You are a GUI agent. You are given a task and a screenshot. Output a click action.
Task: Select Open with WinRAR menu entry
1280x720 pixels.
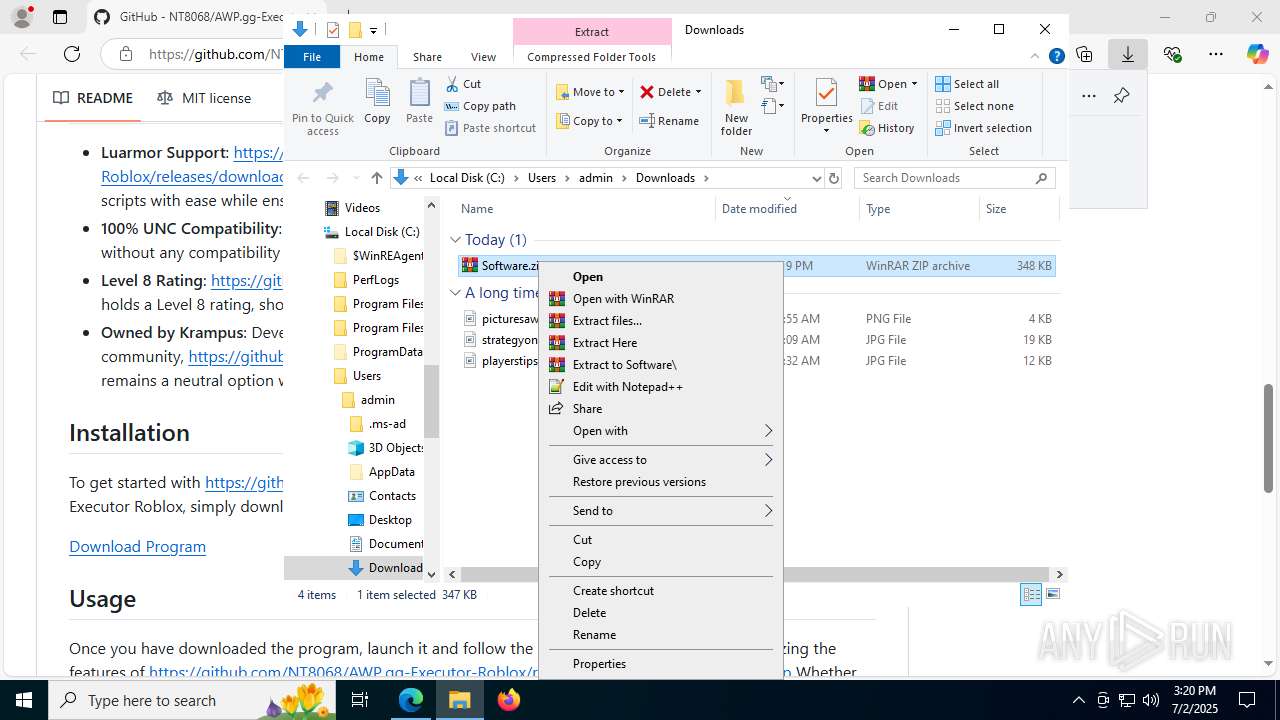click(661, 298)
